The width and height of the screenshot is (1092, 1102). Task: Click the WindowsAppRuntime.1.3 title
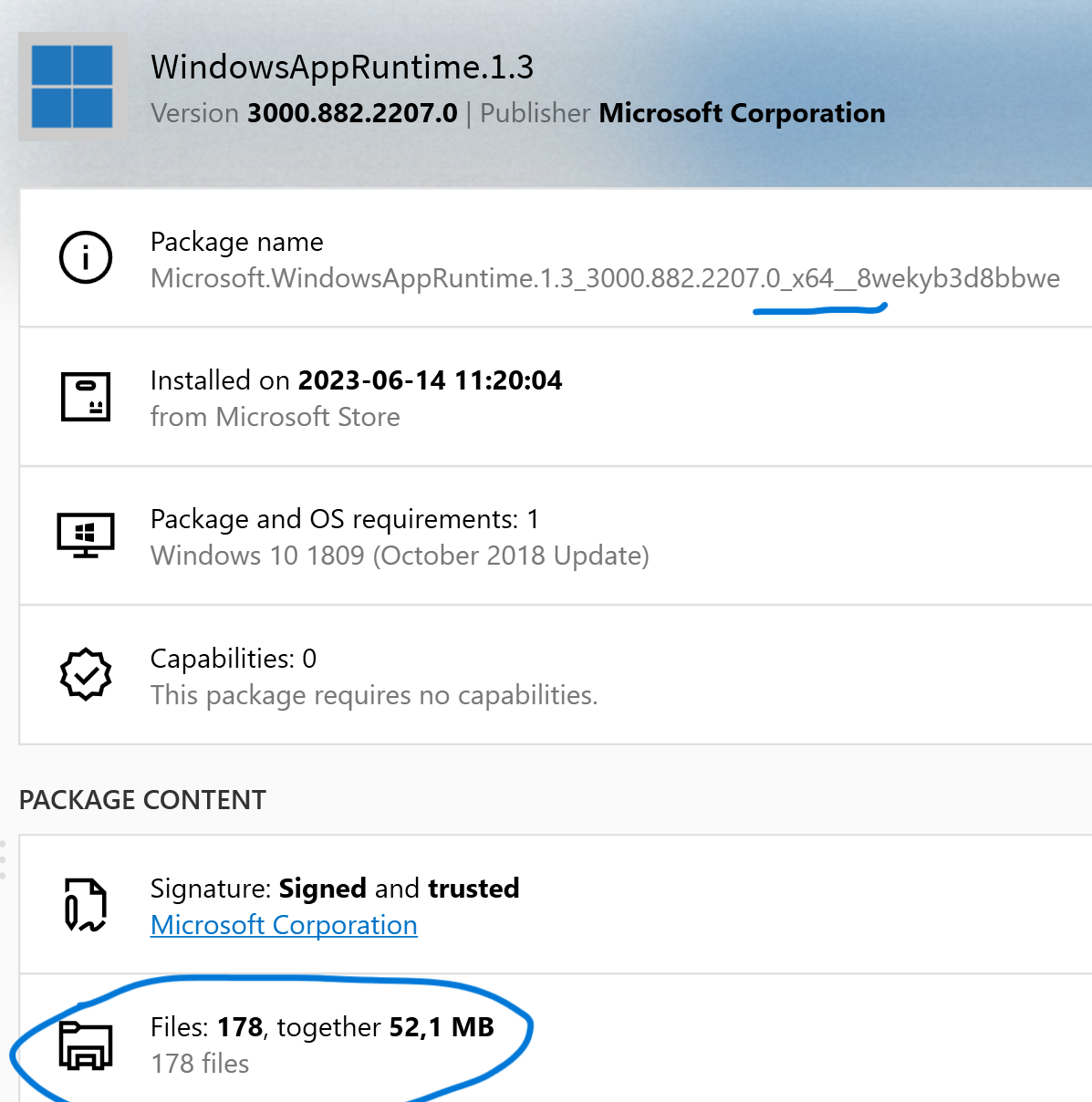point(342,67)
